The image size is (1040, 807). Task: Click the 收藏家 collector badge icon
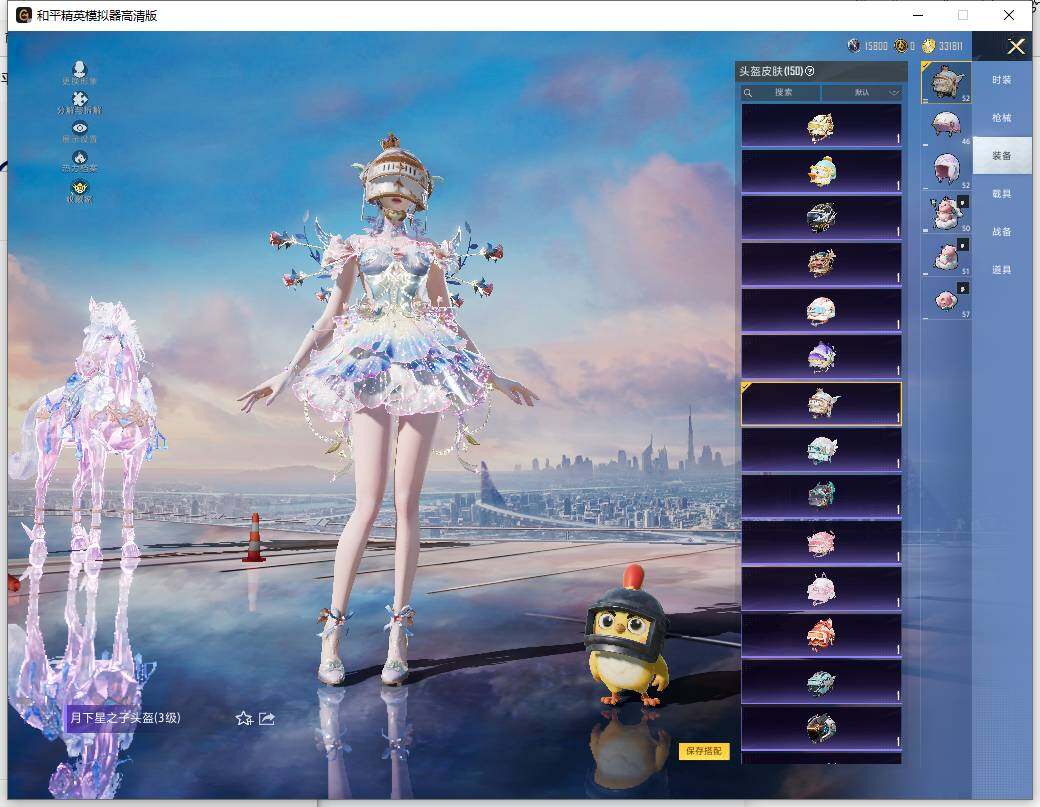click(x=80, y=188)
